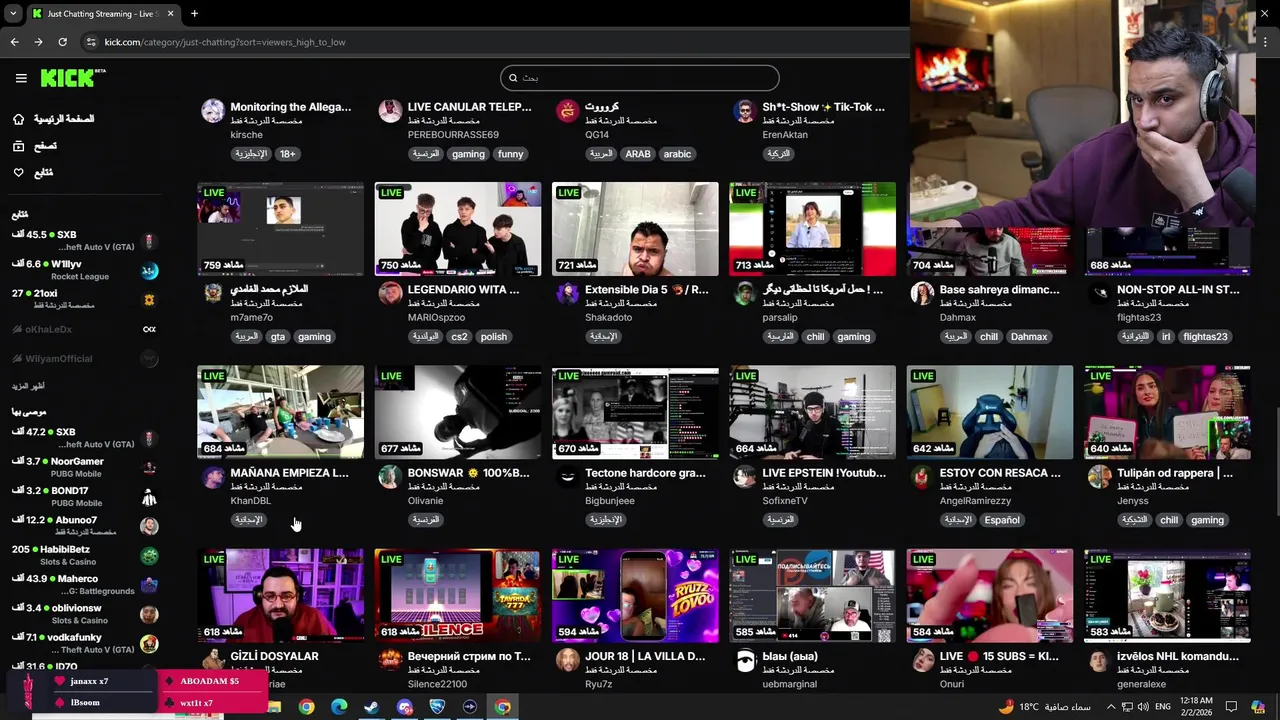Viewport: 1280px width, 720px height.
Task: Open ErenAktan channel avatar
Action: point(744,110)
